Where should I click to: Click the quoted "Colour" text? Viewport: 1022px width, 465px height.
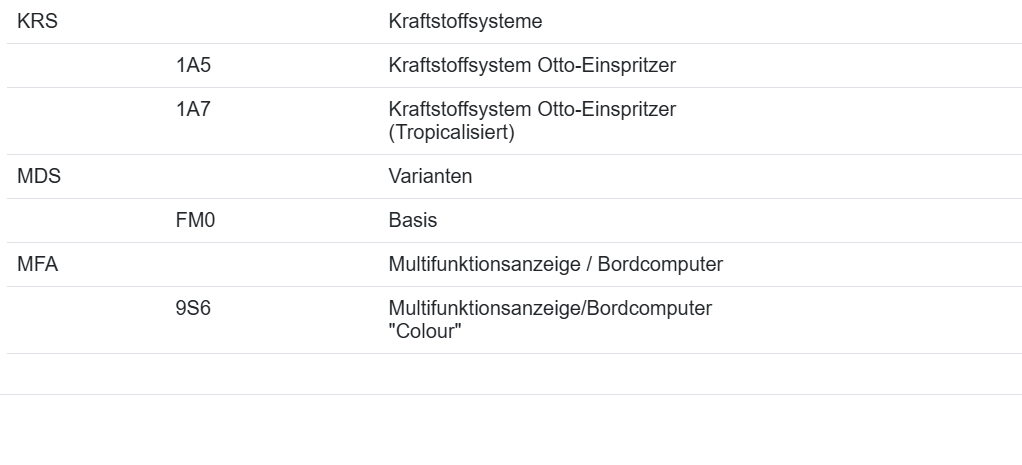click(x=424, y=331)
